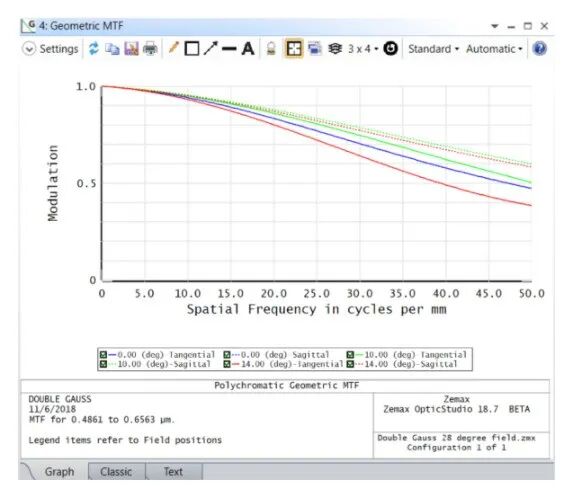Click the Copy window icon
This screenshot has height=488, width=587.
[x=112, y=49]
